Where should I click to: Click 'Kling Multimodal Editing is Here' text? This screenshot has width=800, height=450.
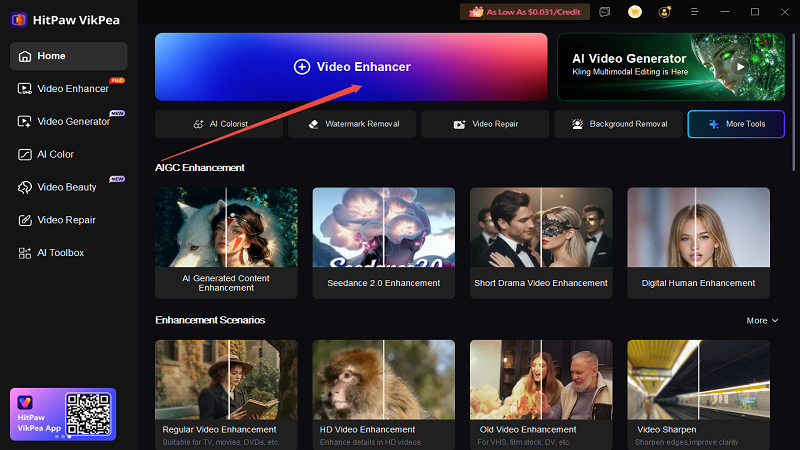click(x=630, y=72)
